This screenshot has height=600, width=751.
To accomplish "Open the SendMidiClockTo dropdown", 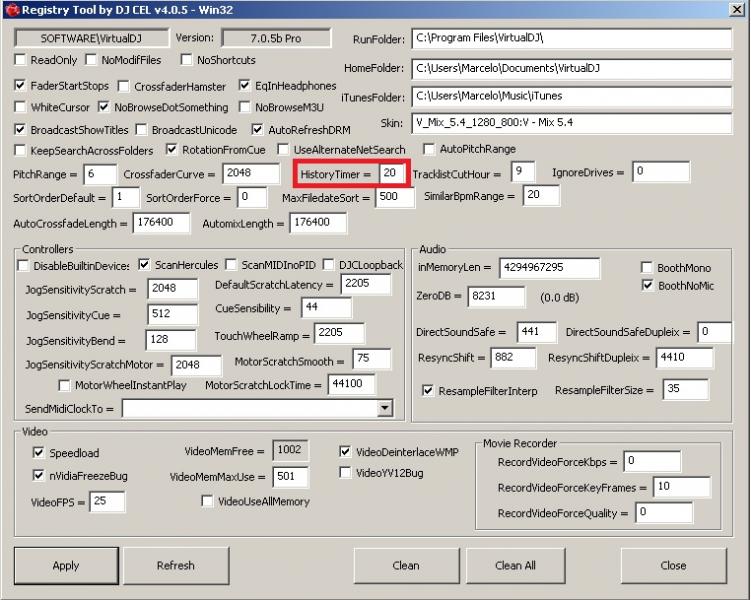I will (385, 408).
